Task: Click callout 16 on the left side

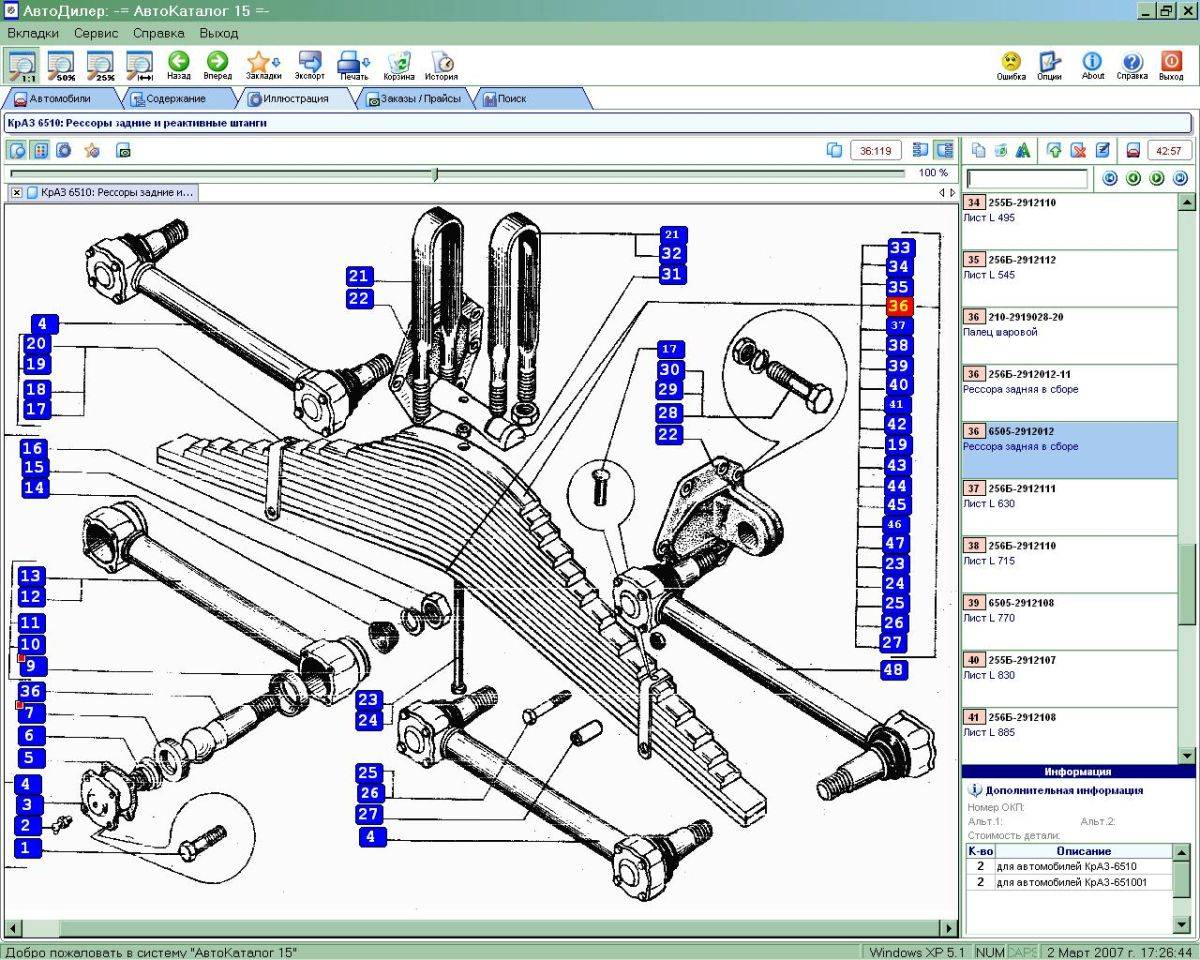Action: [33, 449]
